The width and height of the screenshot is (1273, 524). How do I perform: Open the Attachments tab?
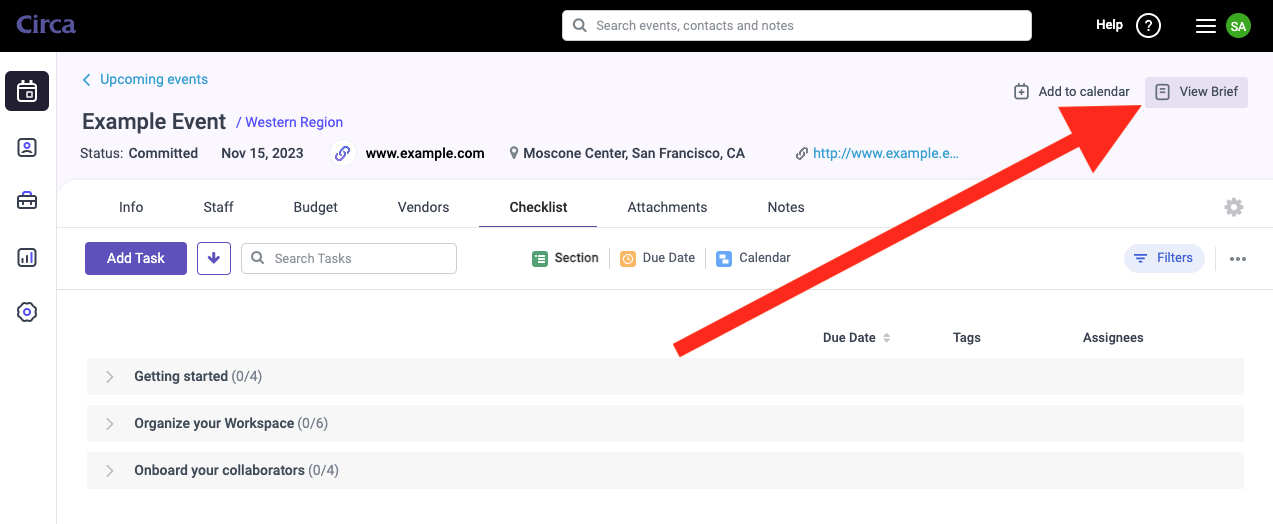point(667,207)
